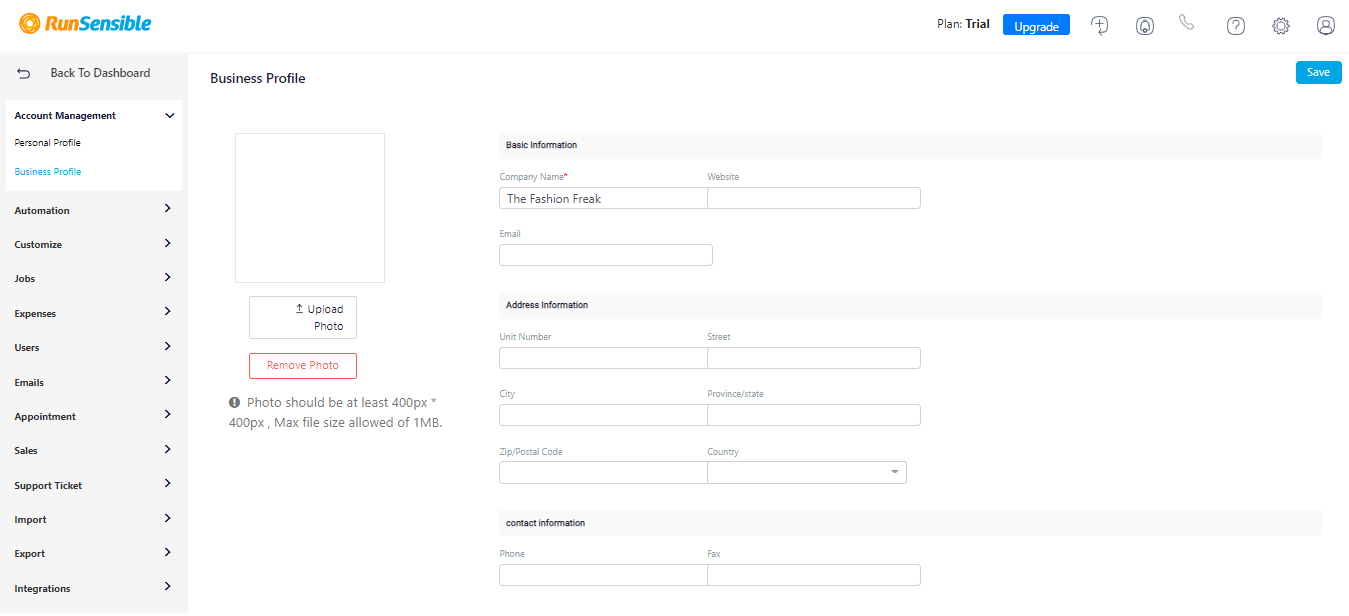Focus the Fax input field
The width and height of the screenshot is (1349, 616).
814,575
